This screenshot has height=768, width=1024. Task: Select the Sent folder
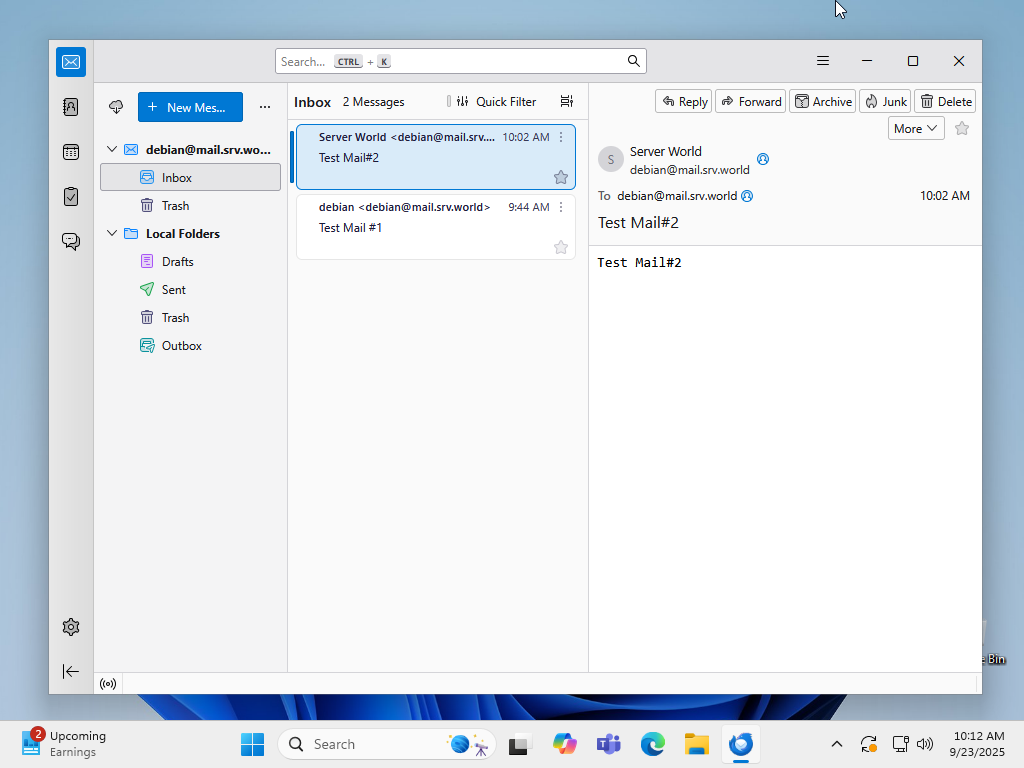coord(174,290)
